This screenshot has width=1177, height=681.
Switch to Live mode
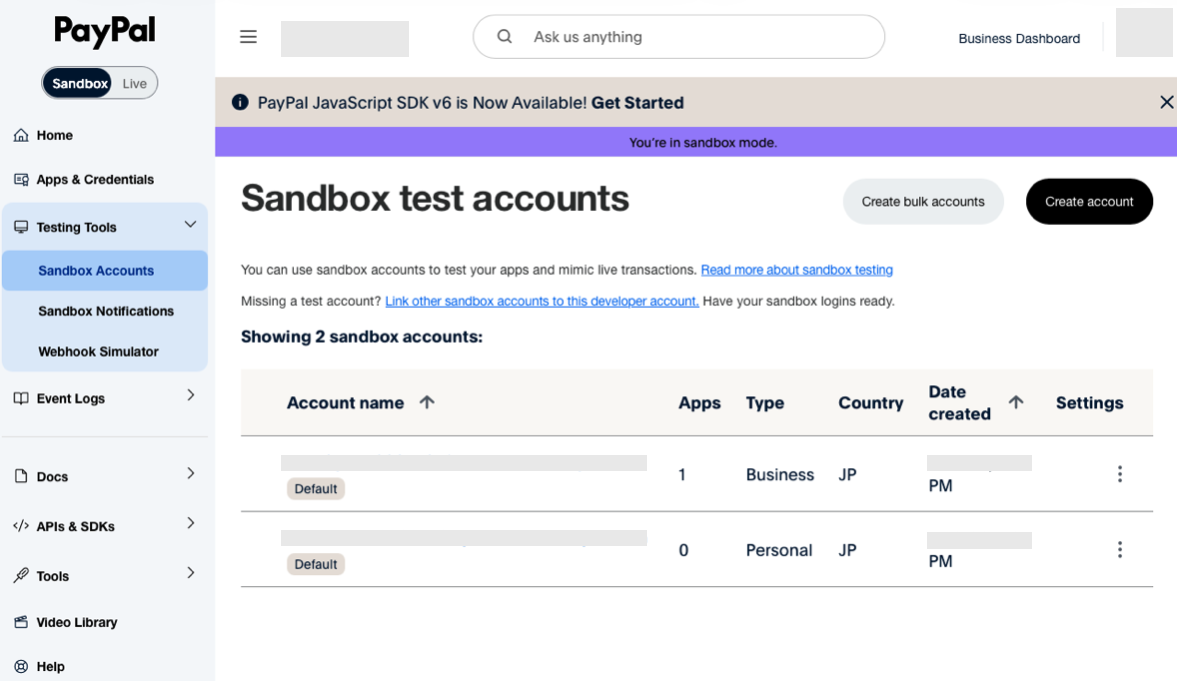[134, 83]
